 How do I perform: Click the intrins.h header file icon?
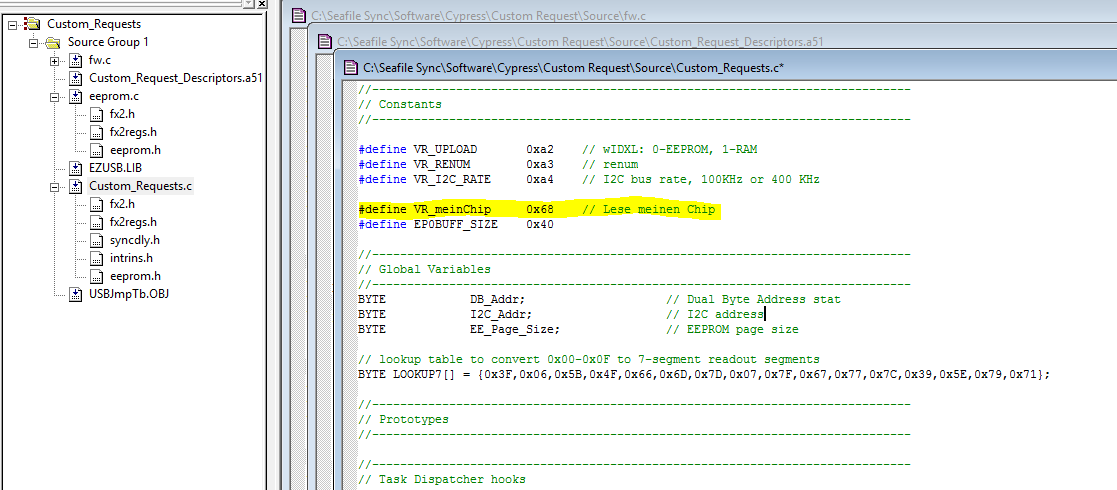(97, 259)
